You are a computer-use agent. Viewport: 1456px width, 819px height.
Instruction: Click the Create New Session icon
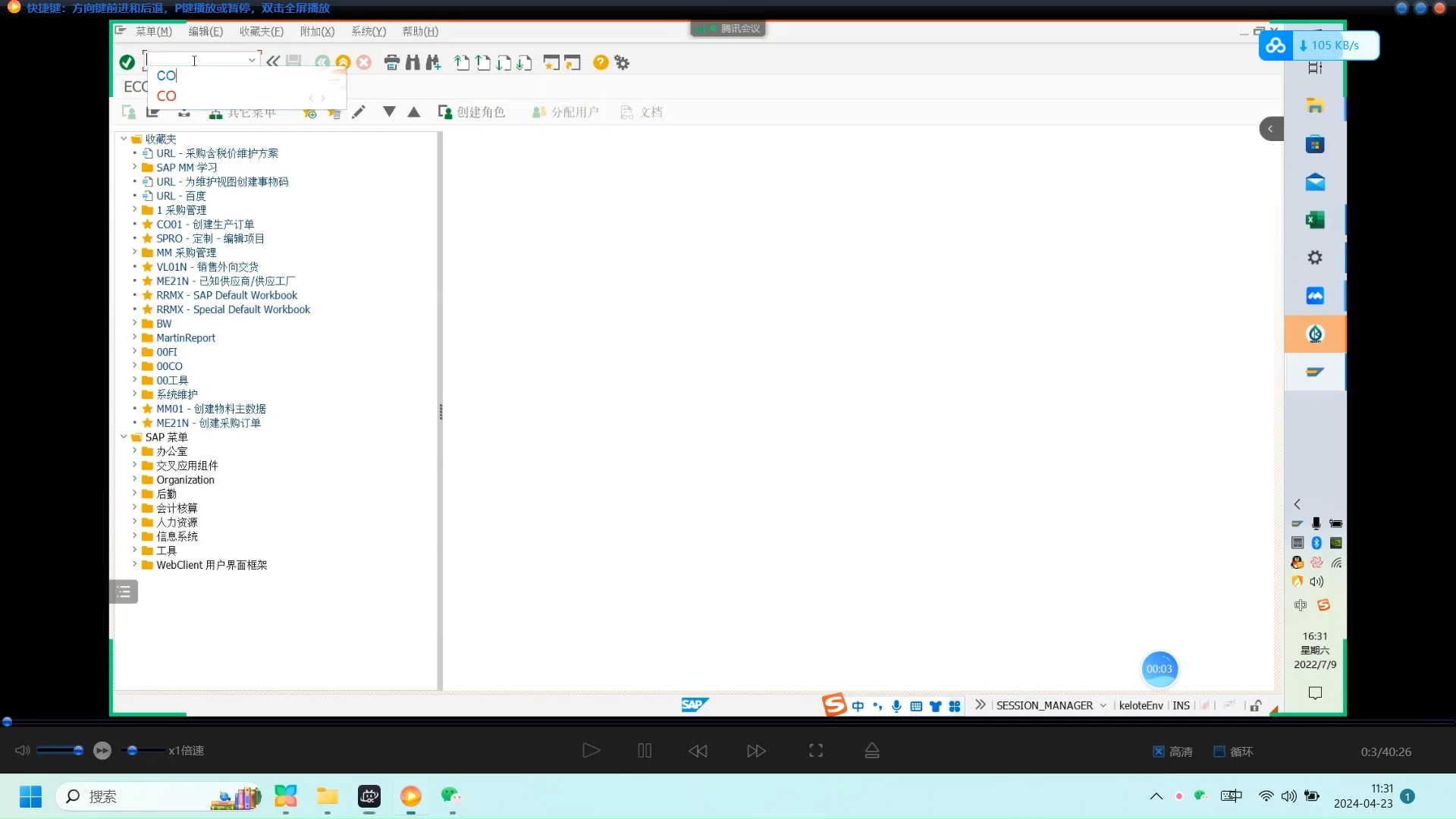tap(551, 62)
